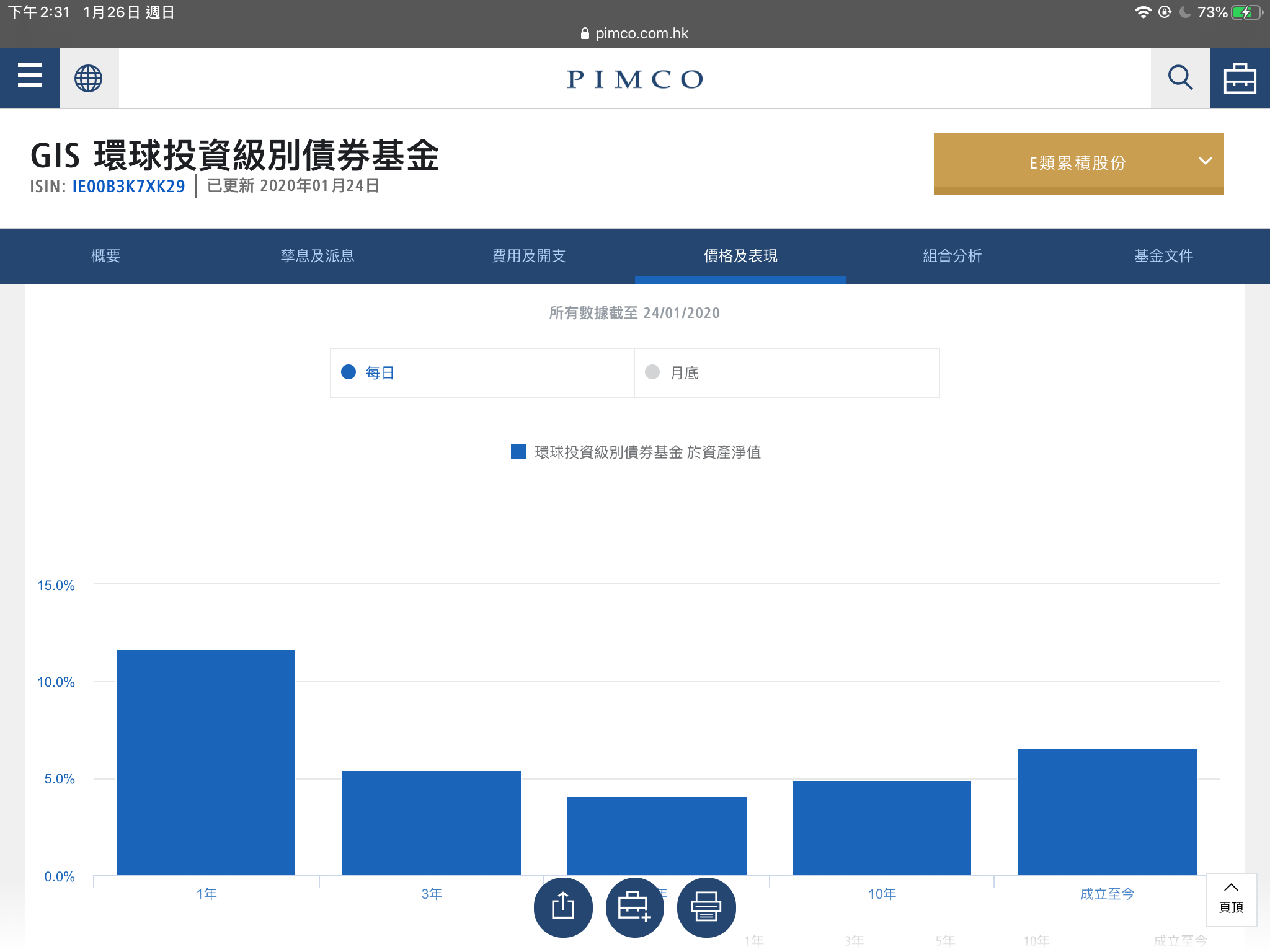The image size is (1270, 952).
Task: Select the globe language icon
Action: point(87,77)
